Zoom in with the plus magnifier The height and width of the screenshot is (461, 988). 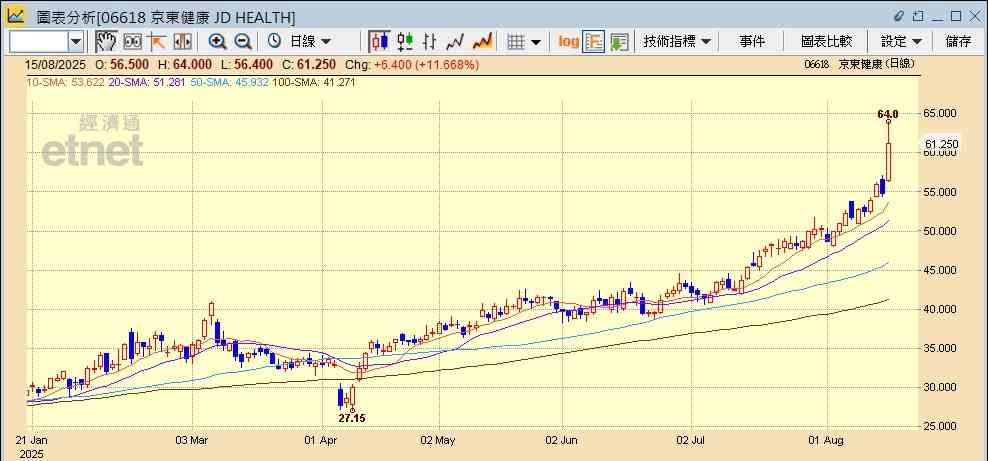(x=217, y=42)
